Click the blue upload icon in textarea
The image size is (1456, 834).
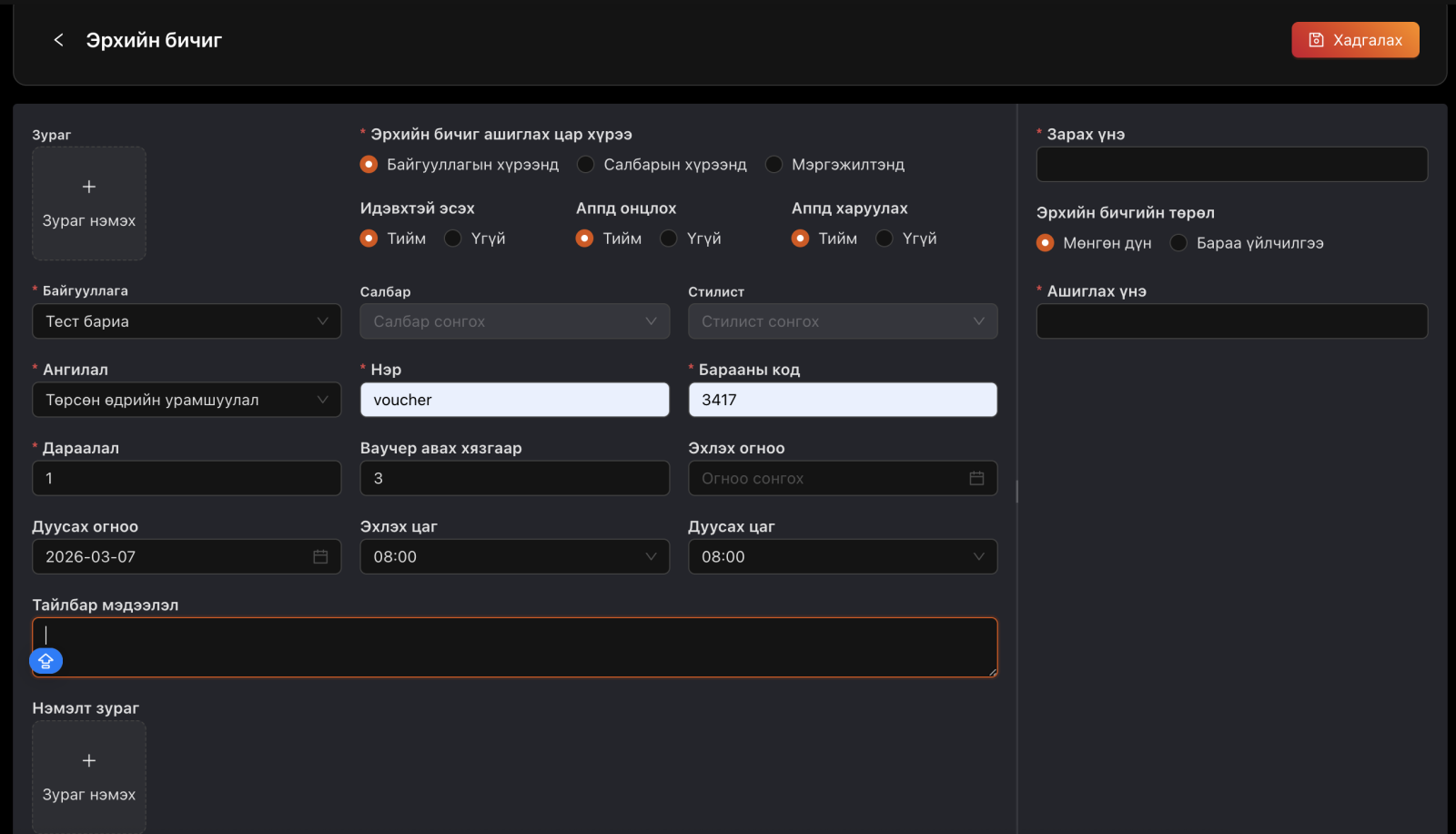coord(46,661)
